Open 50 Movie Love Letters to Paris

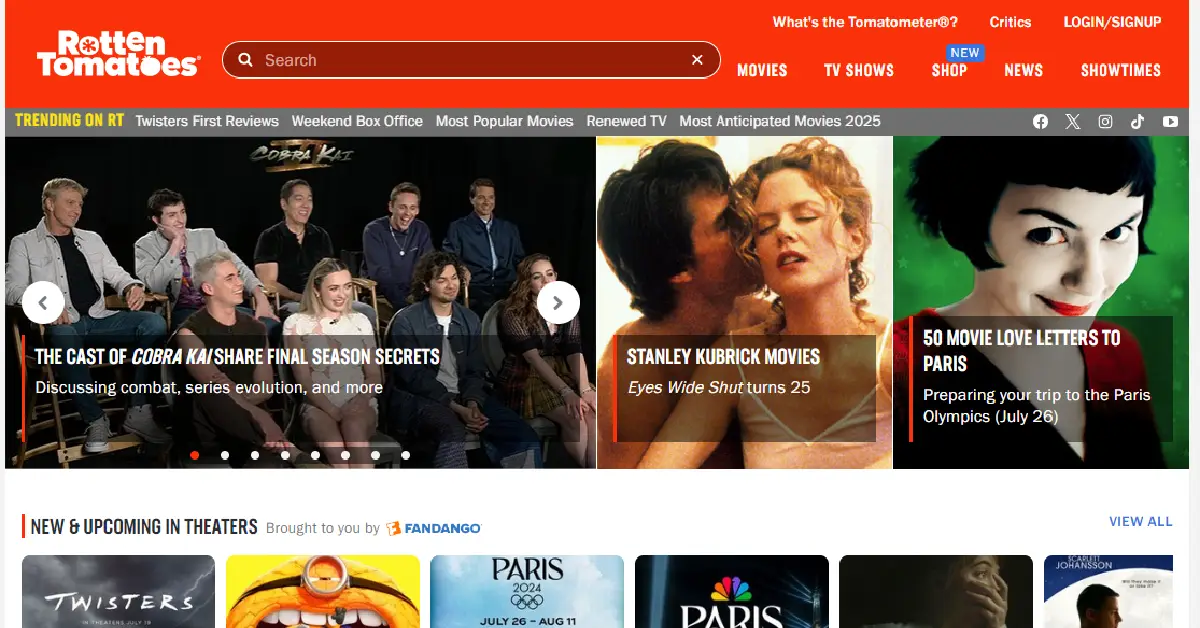[1021, 350]
